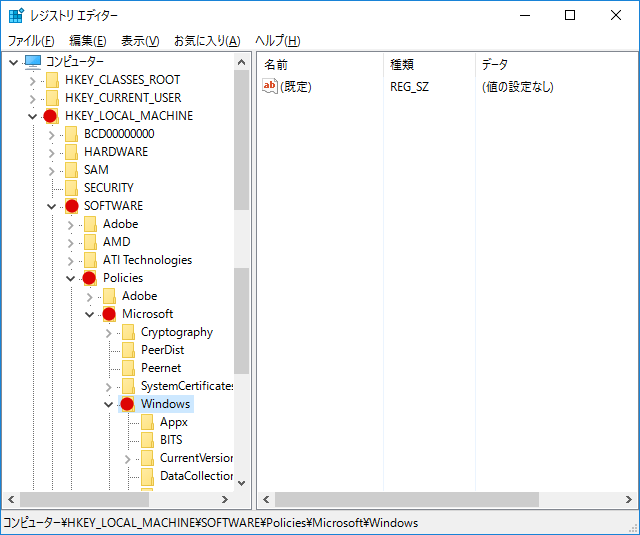This screenshot has width=640, height=535.
Task: Expand the HKEY_CURRENT_USER key
Action: coord(33,99)
